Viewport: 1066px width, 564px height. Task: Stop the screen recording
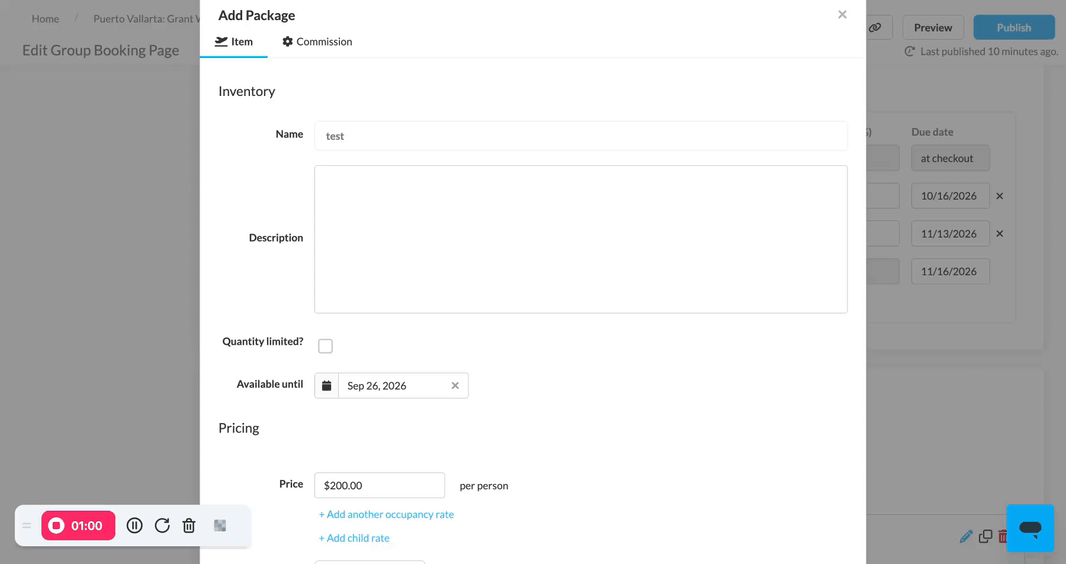(x=78, y=525)
